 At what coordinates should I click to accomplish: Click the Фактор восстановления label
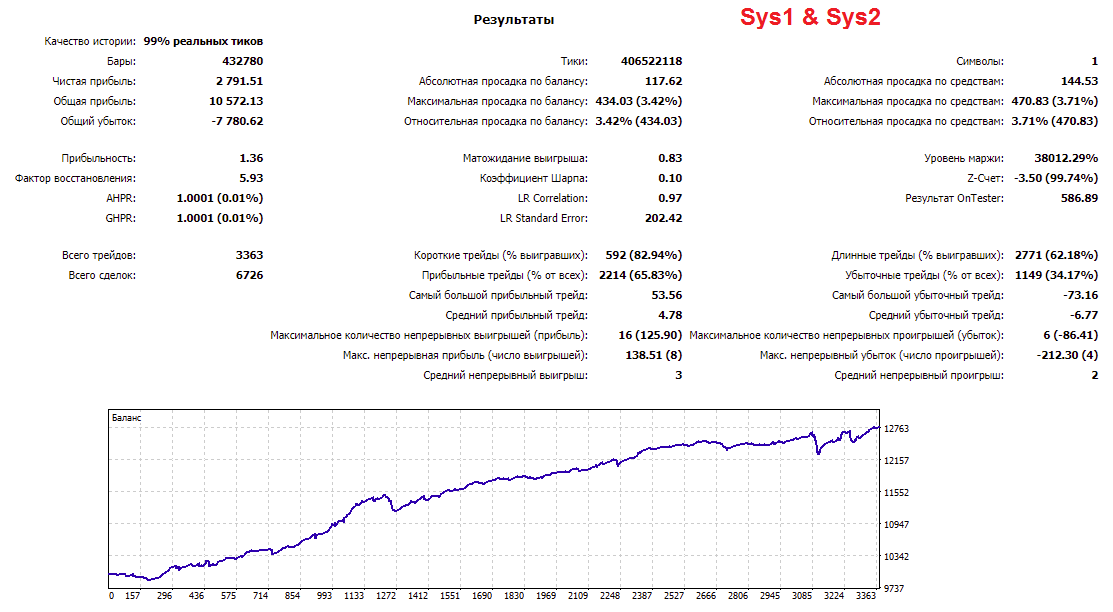pos(75,178)
